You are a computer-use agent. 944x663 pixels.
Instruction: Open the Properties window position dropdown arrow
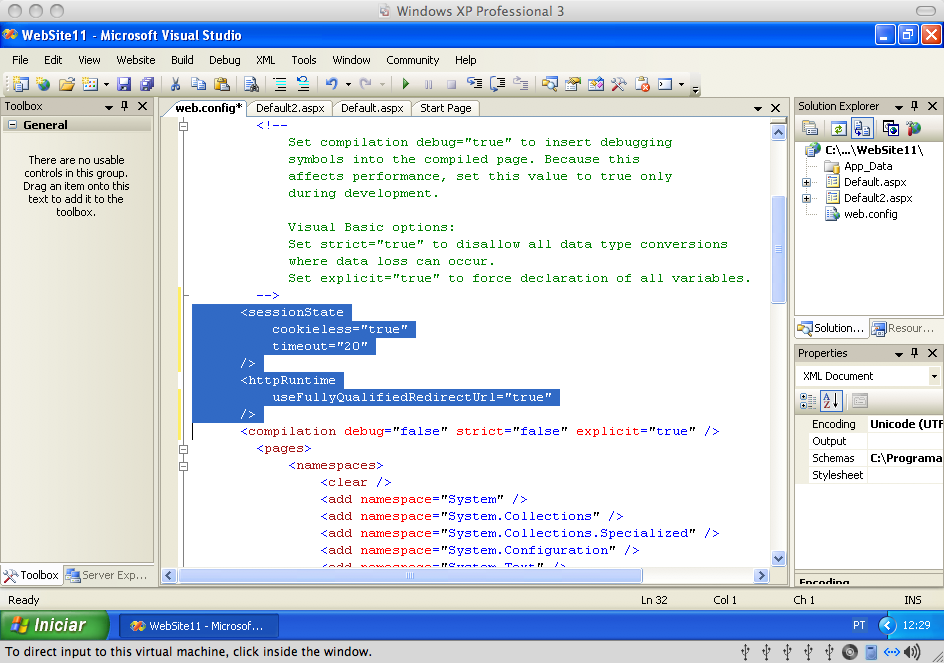(x=899, y=354)
